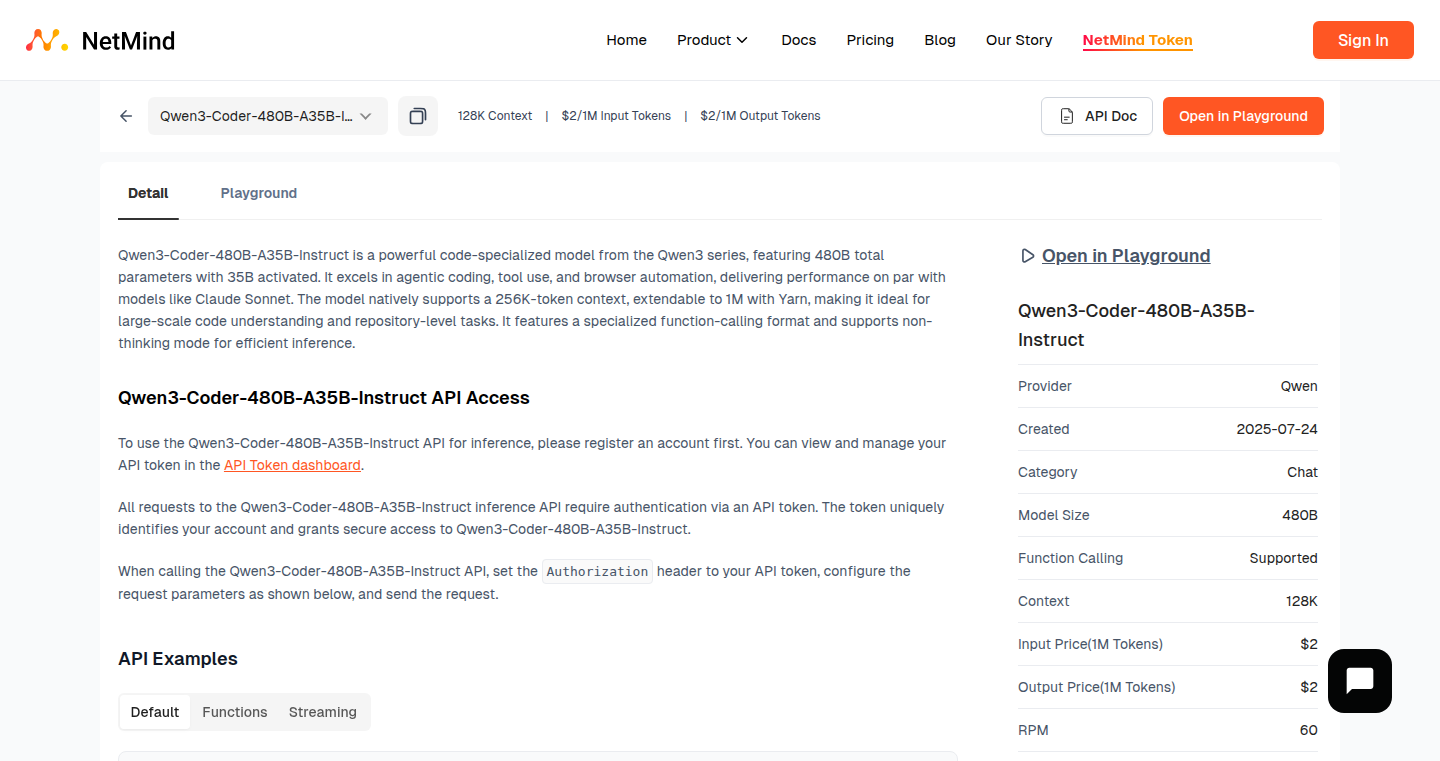
Task: Open the Qwen3-Coder model selector dropdown
Action: pyautogui.click(x=268, y=116)
